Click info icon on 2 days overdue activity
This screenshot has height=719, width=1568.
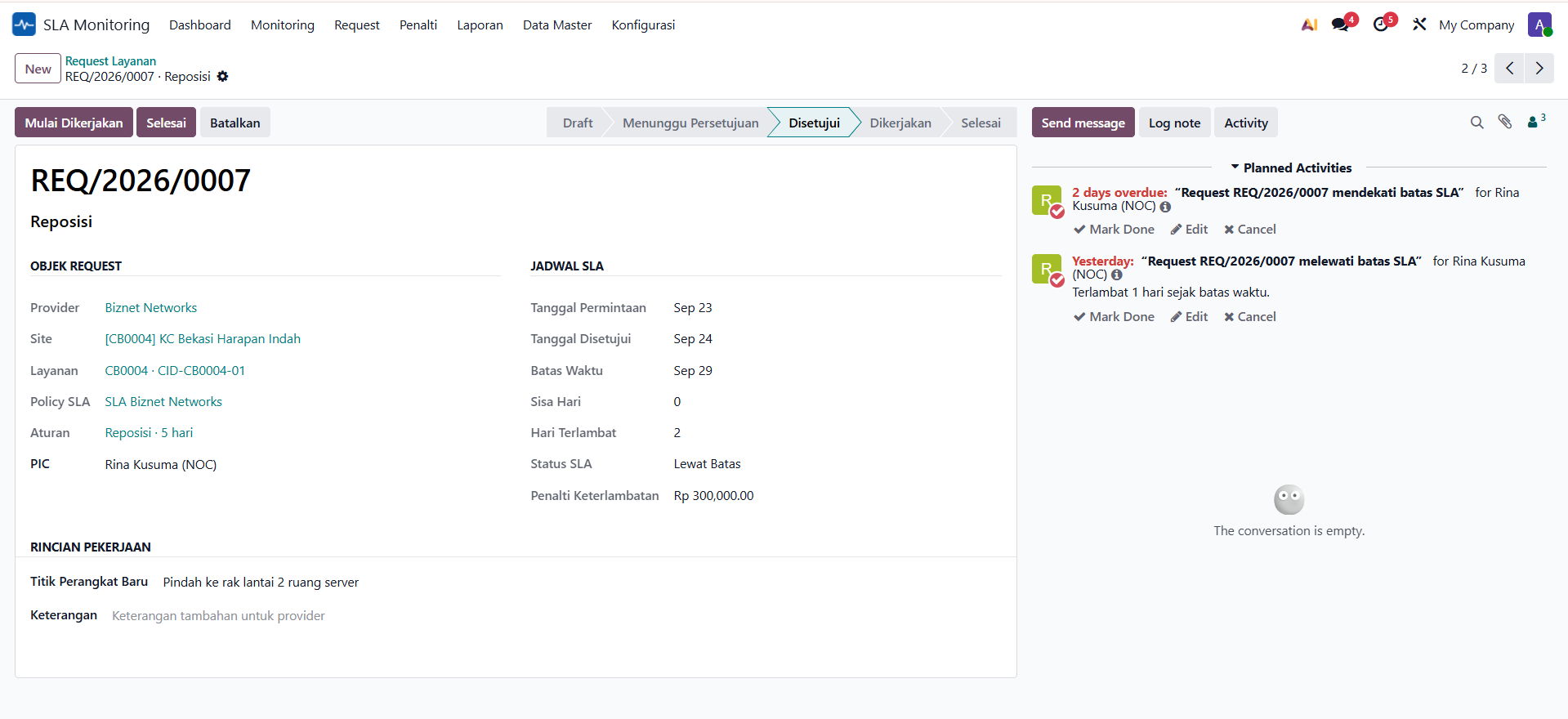coord(1165,207)
